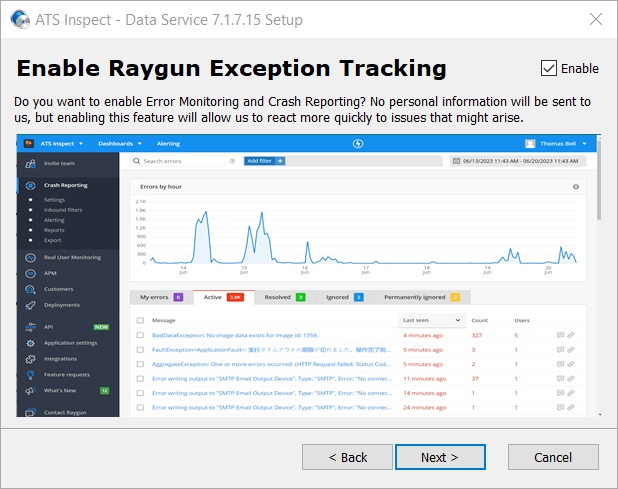This screenshot has height=489, width=618.
Task: Click the What's New megaphone icon
Action: (30, 391)
